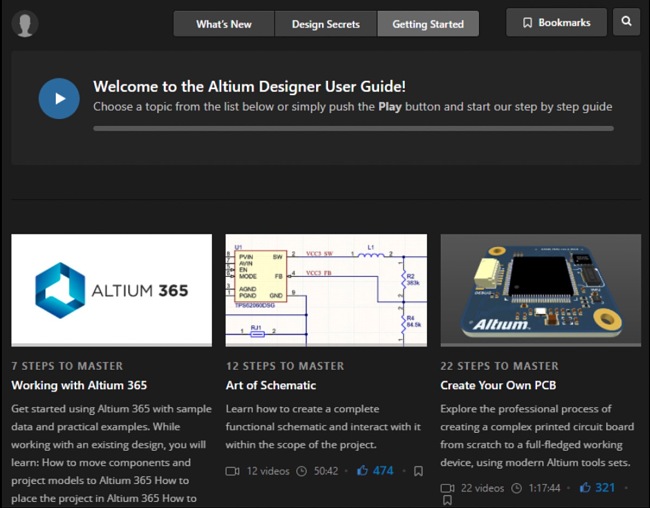Click the 22 STEPS TO MASTER label
The width and height of the screenshot is (650, 508).
[500, 366]
